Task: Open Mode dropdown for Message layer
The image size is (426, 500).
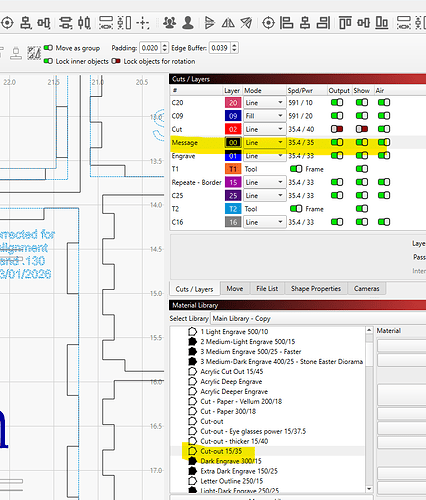Action: 264,143
